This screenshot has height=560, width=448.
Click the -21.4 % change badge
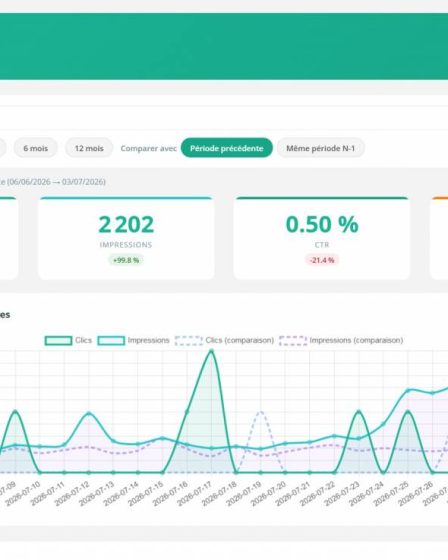[x=322, y=260]
